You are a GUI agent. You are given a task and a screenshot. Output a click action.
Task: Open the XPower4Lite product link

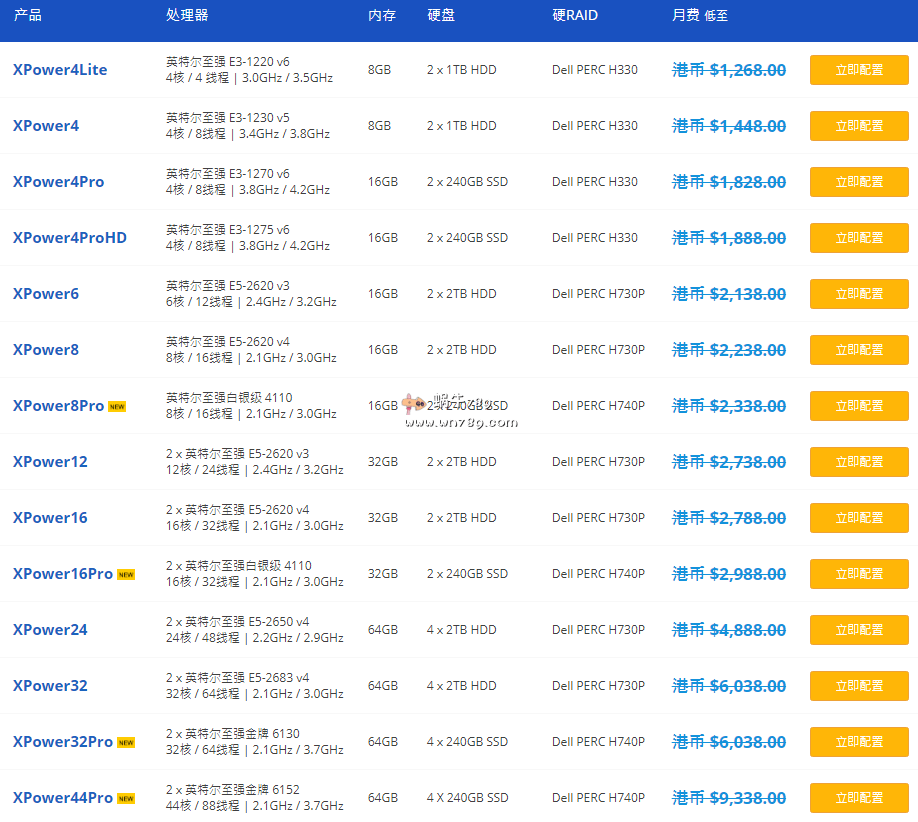(60, 70)
